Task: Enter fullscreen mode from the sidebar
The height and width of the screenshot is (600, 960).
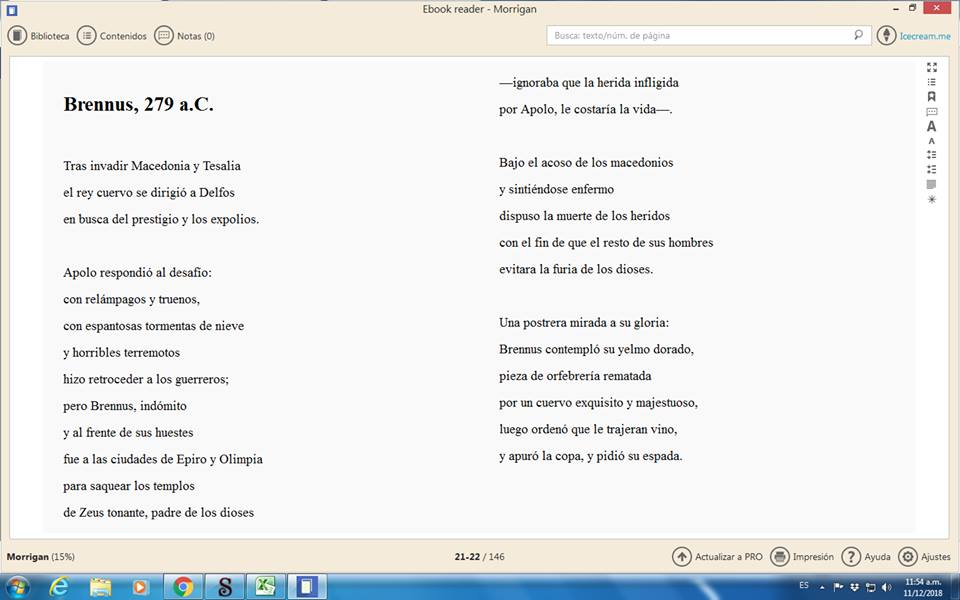Action: point(931,67)
